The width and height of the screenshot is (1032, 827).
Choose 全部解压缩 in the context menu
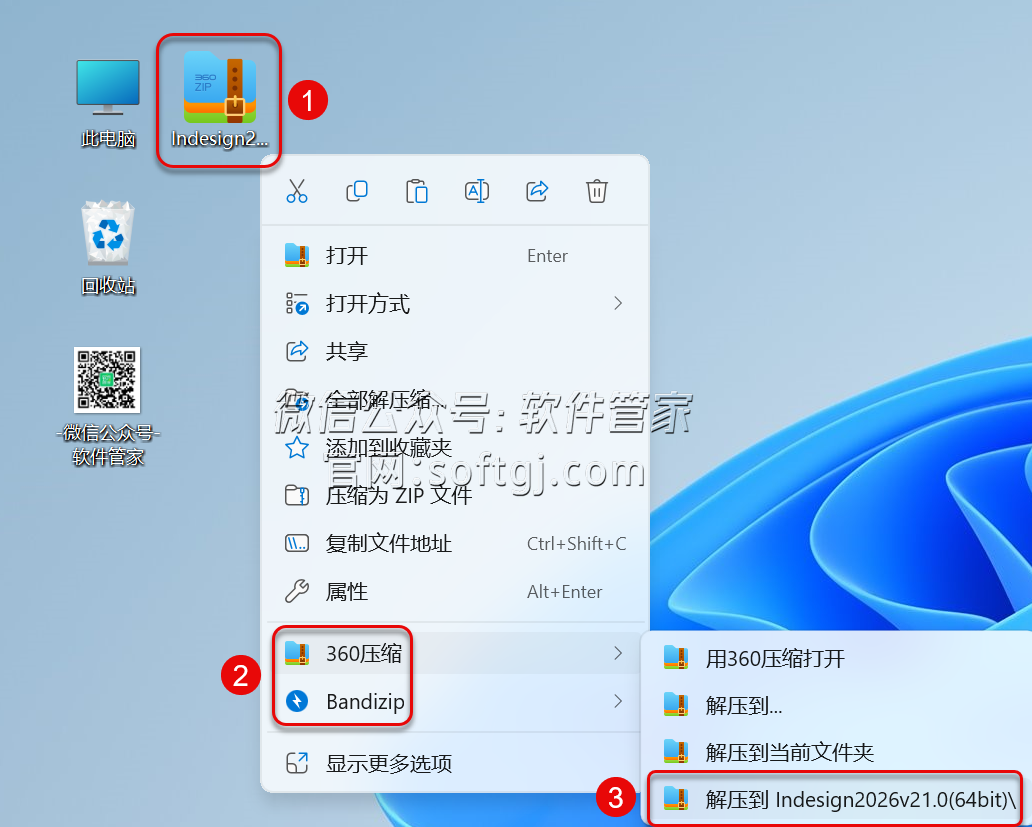(455, 399)
